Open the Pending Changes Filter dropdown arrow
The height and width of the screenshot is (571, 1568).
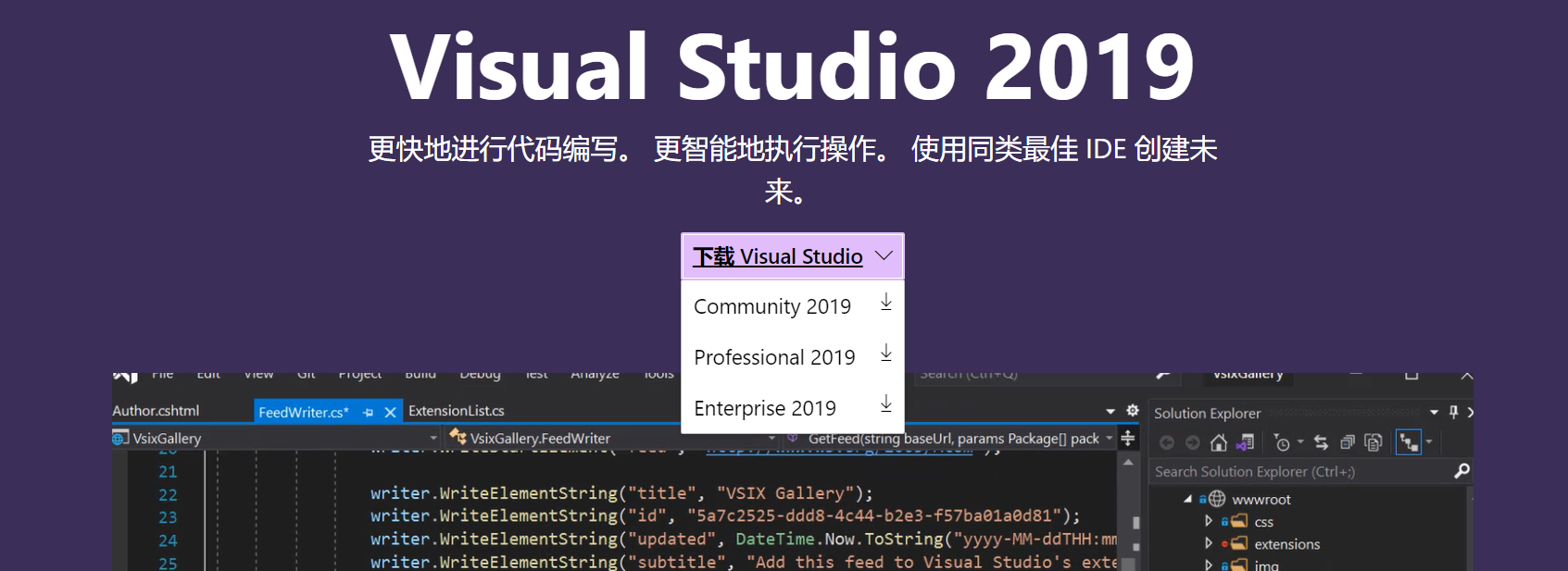pos(1300,442)
